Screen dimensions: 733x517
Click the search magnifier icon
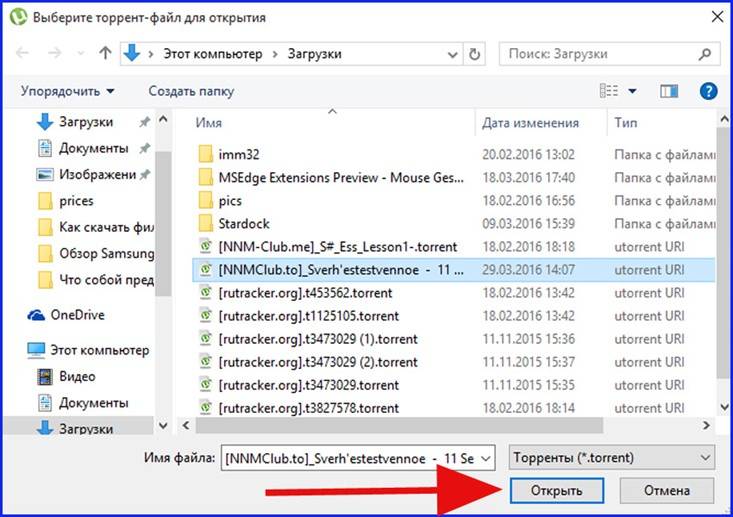click(x=704, y=54)
